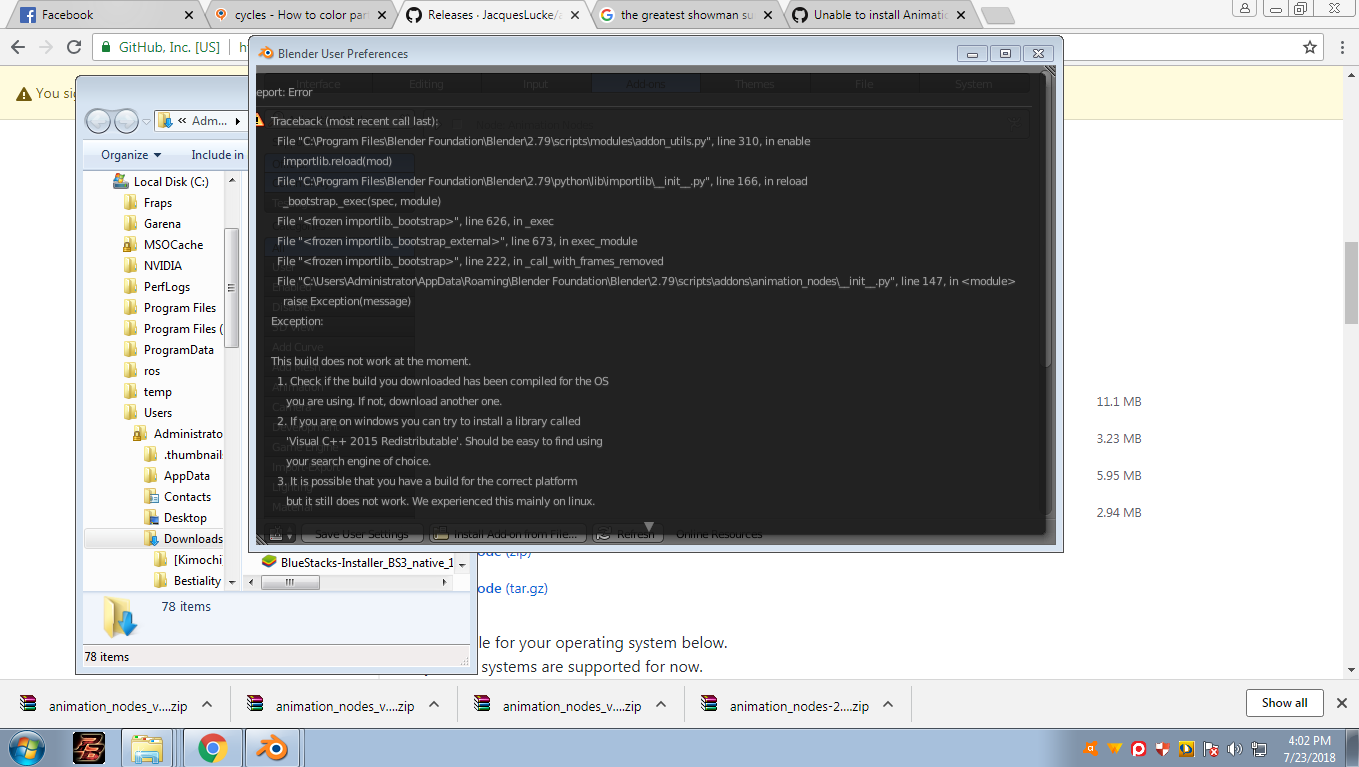The image size is (1359, 767).
Task: Open the Themes tab in Blender preferences
Action: (755, 84)
